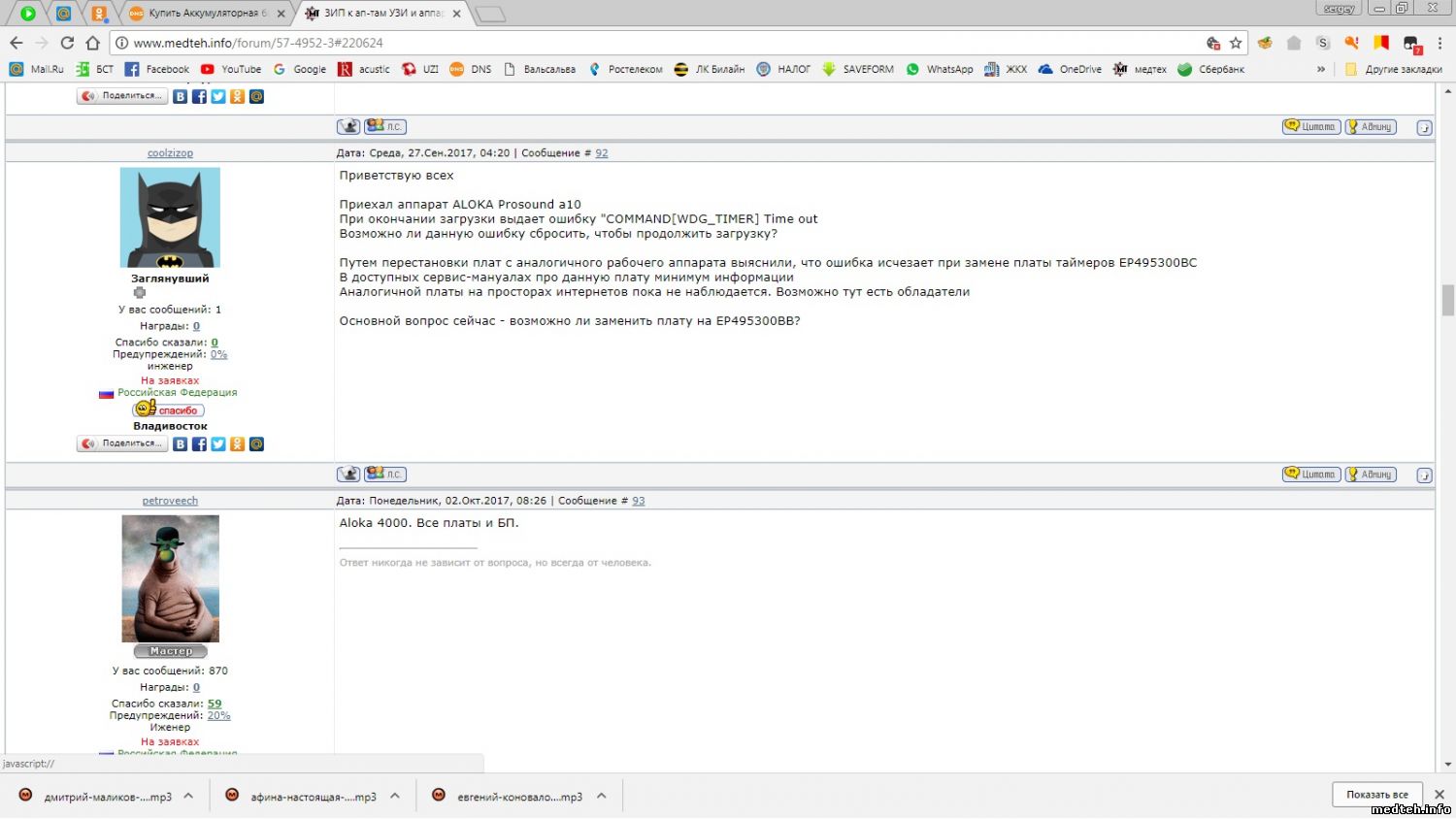Share coolzicop's post on Facebook icon
This screenshot has height=819, width=1456.
(x=199, y=444)
